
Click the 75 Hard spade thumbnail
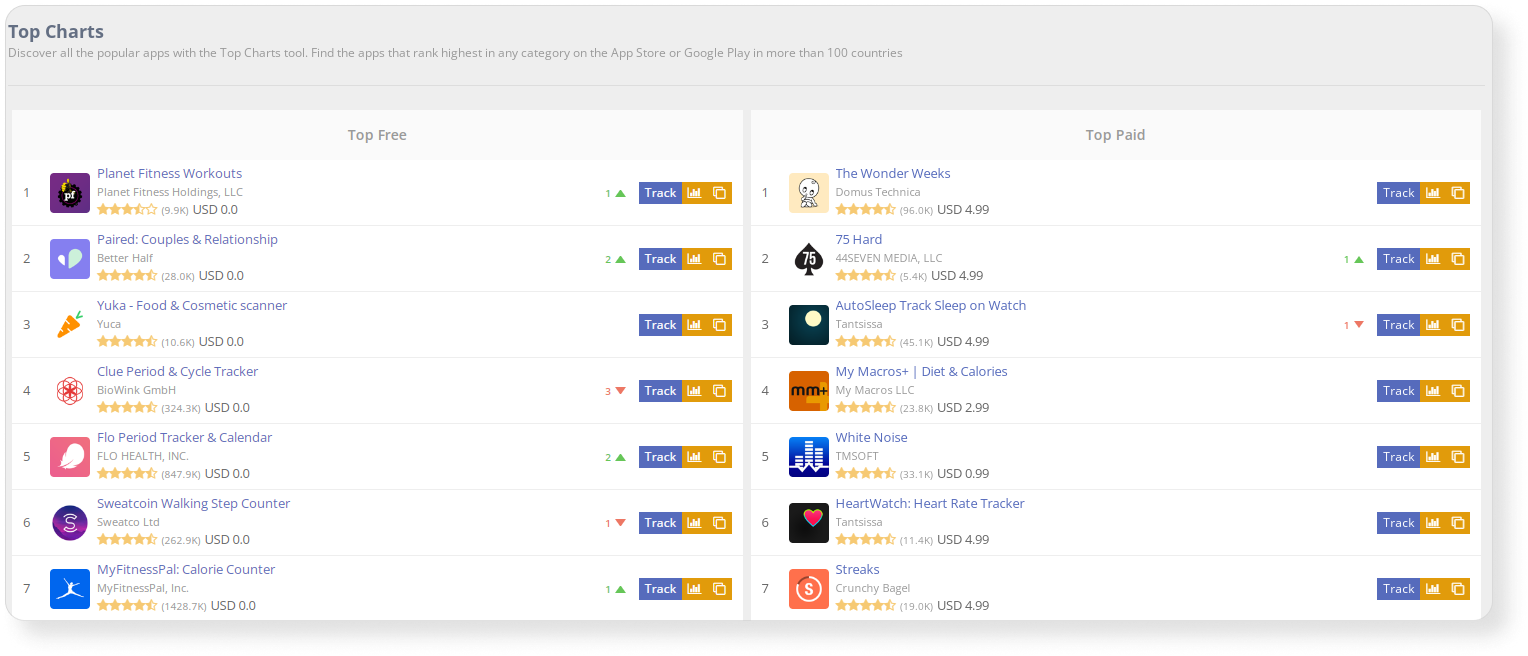click(x=808, y=259)
